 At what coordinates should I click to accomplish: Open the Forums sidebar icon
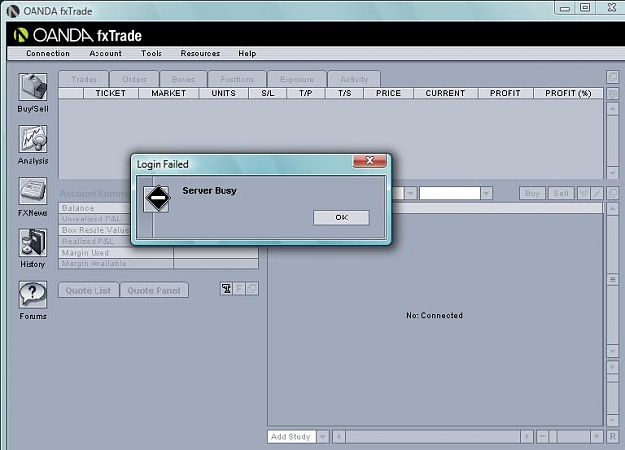(33, 295)
